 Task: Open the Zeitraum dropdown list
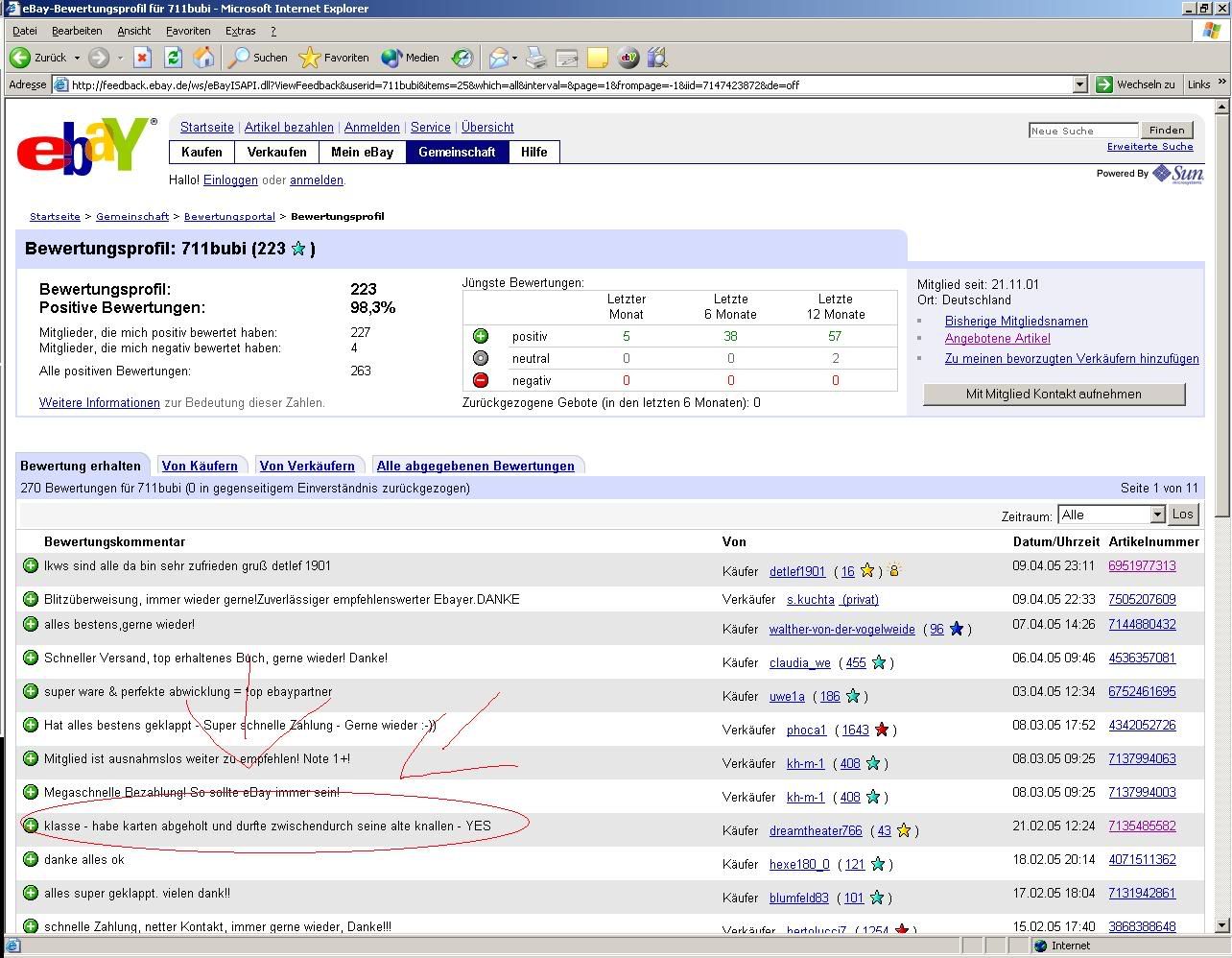(x=1157, y=515)
